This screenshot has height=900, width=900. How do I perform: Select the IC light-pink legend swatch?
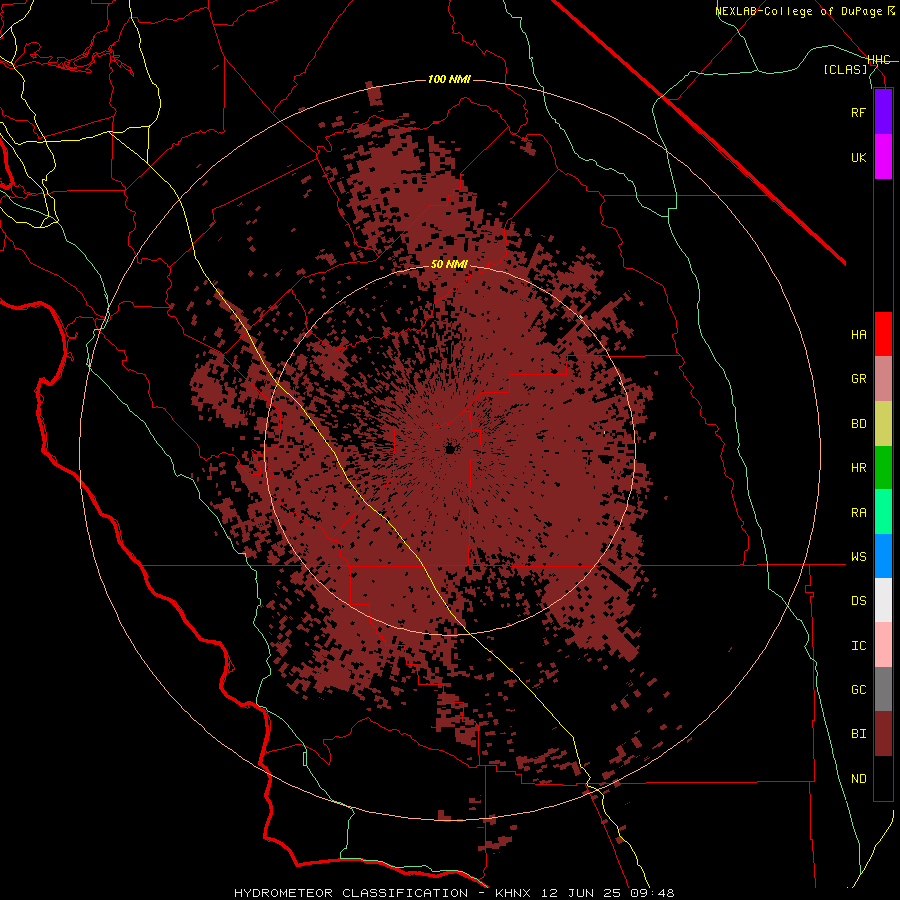click(x=883, y=645)
